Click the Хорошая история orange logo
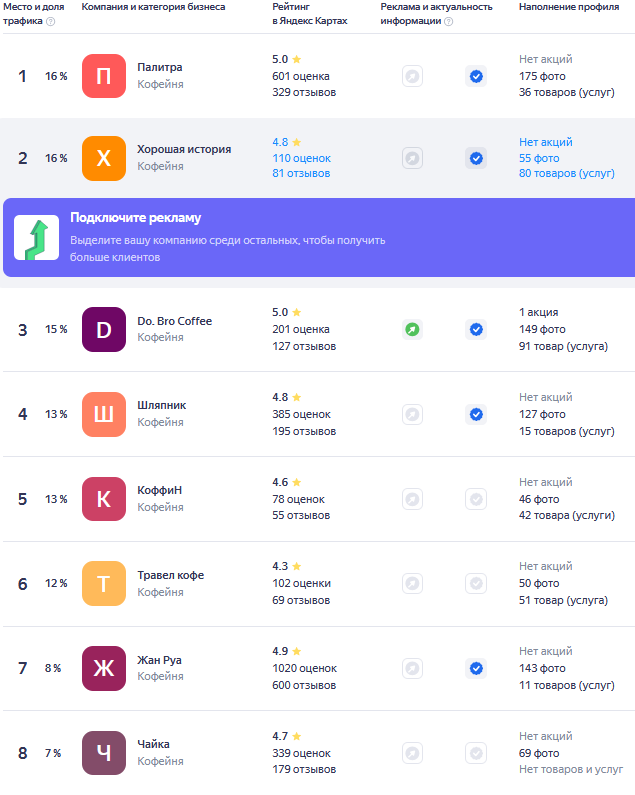635x795 pixels. 104,158
